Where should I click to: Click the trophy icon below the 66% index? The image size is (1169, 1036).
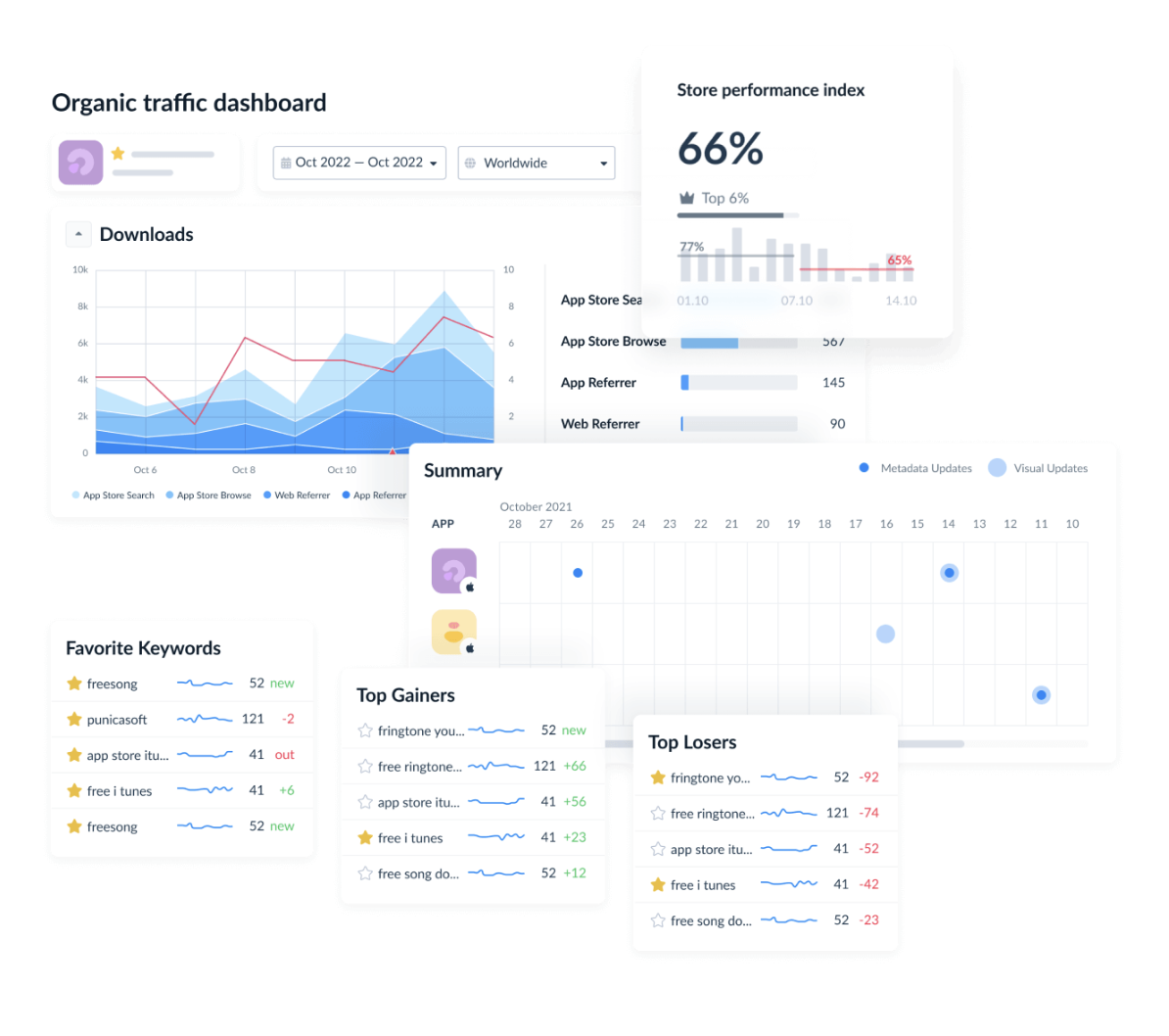tap(686, 198)
